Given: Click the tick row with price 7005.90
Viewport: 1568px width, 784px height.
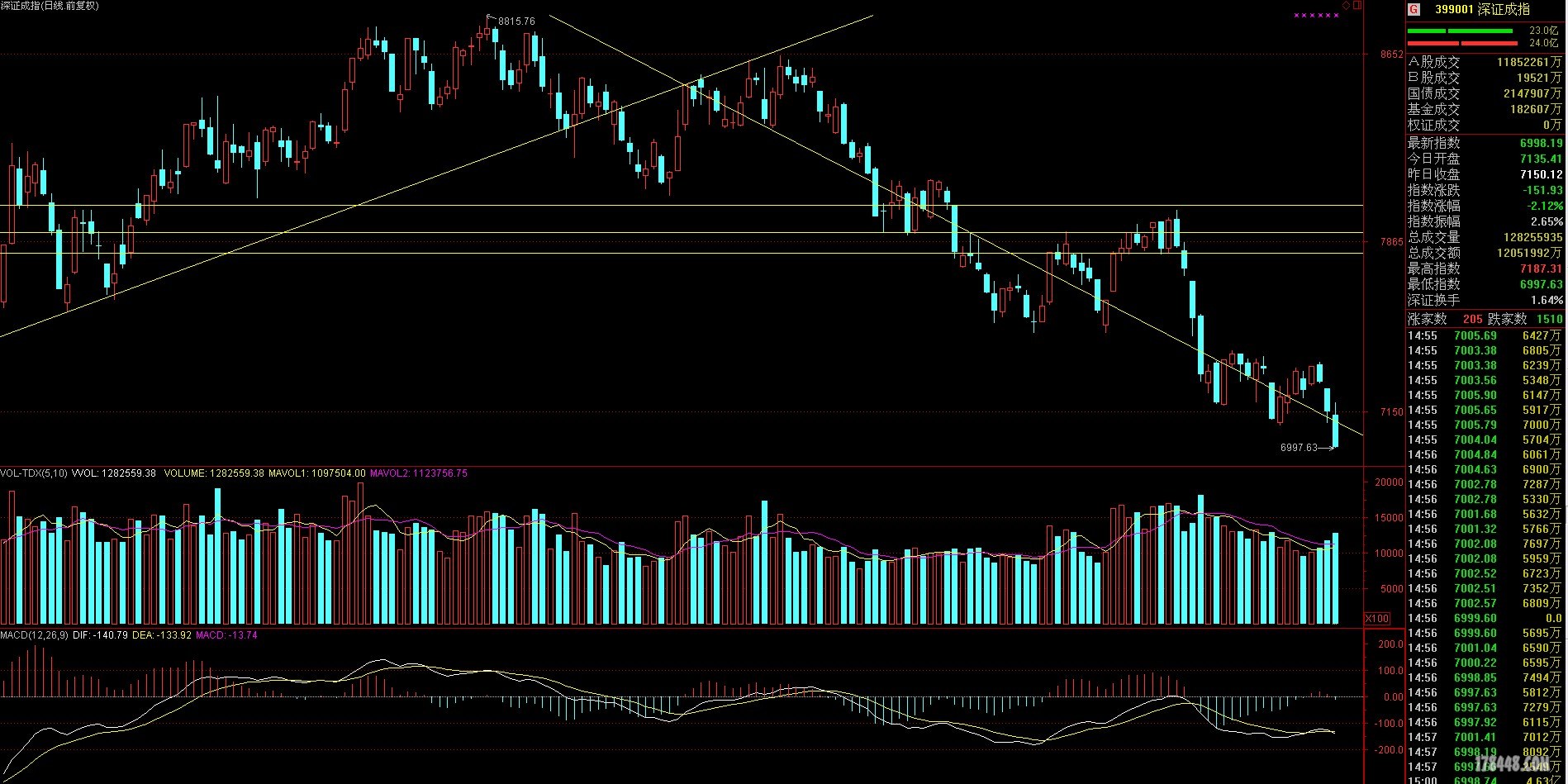Looking at the screenshot, I should click(x=1485, y=395).
